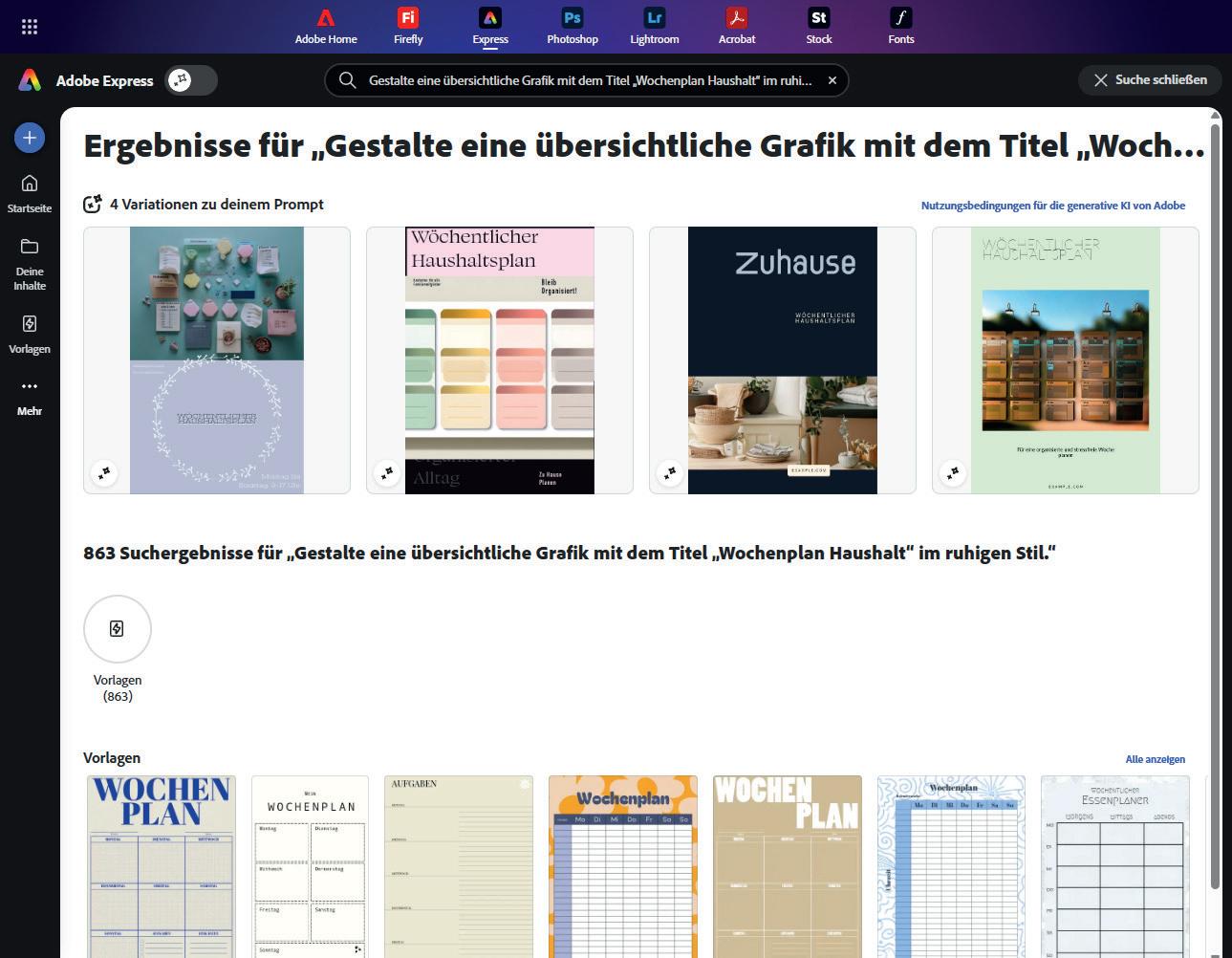
Task: Open the teal flat-lay variation
Action: [x=217, y=360]
